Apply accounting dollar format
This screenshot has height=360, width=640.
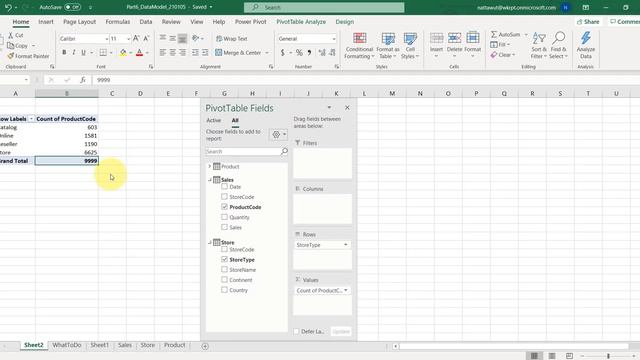point(282,53)
